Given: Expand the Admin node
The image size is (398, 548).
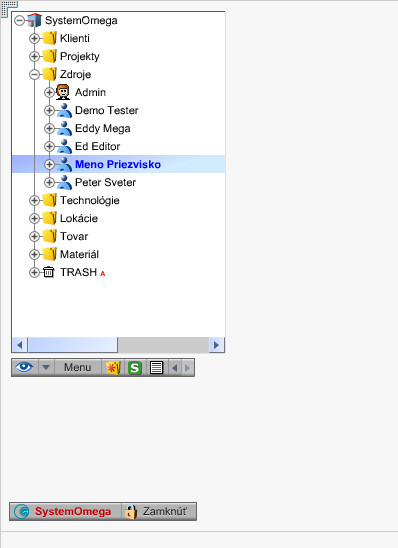Looking at the screenshot, I should click(49, 92).
